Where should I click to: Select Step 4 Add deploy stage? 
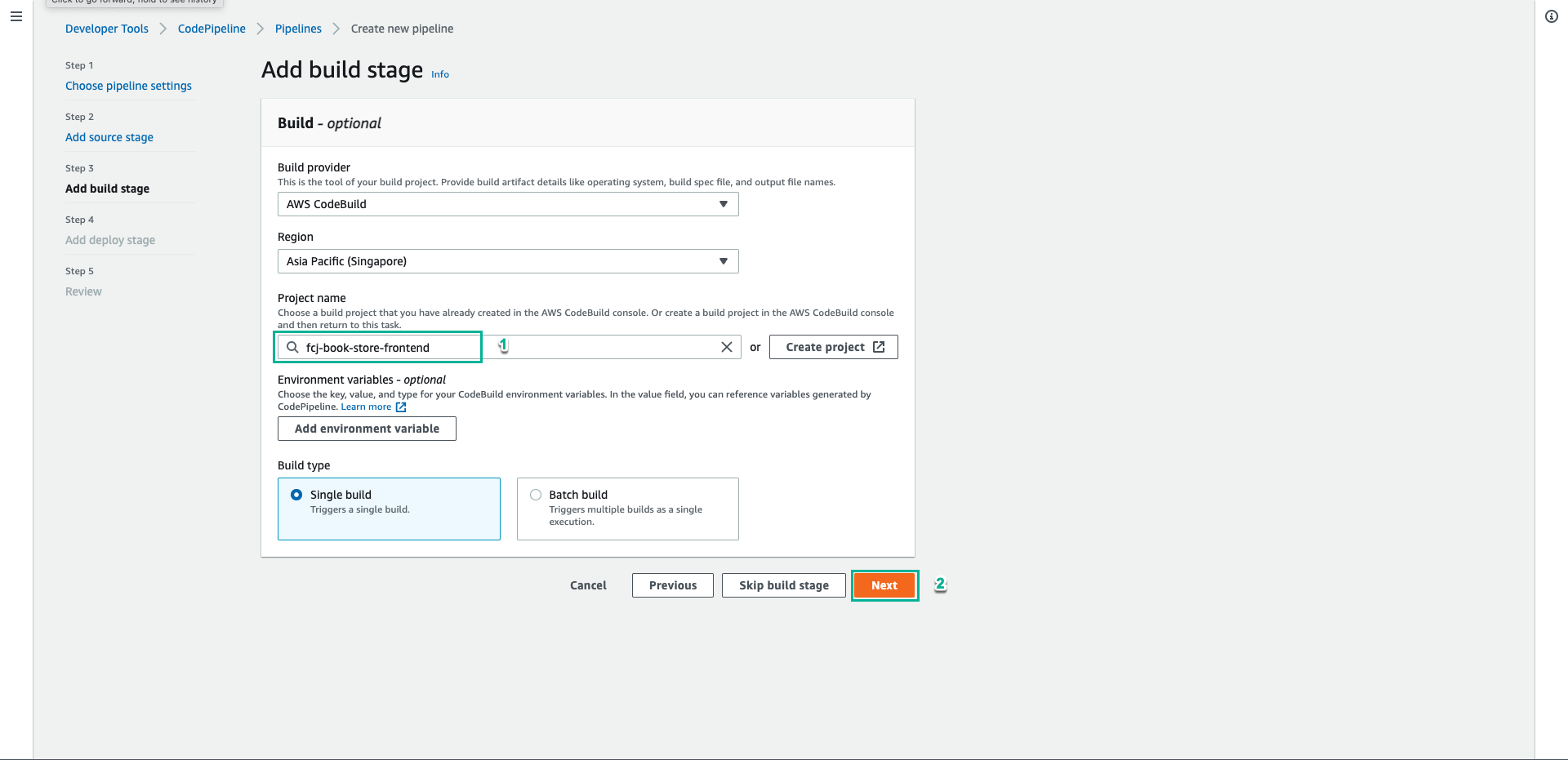click(x=110, y=240)
